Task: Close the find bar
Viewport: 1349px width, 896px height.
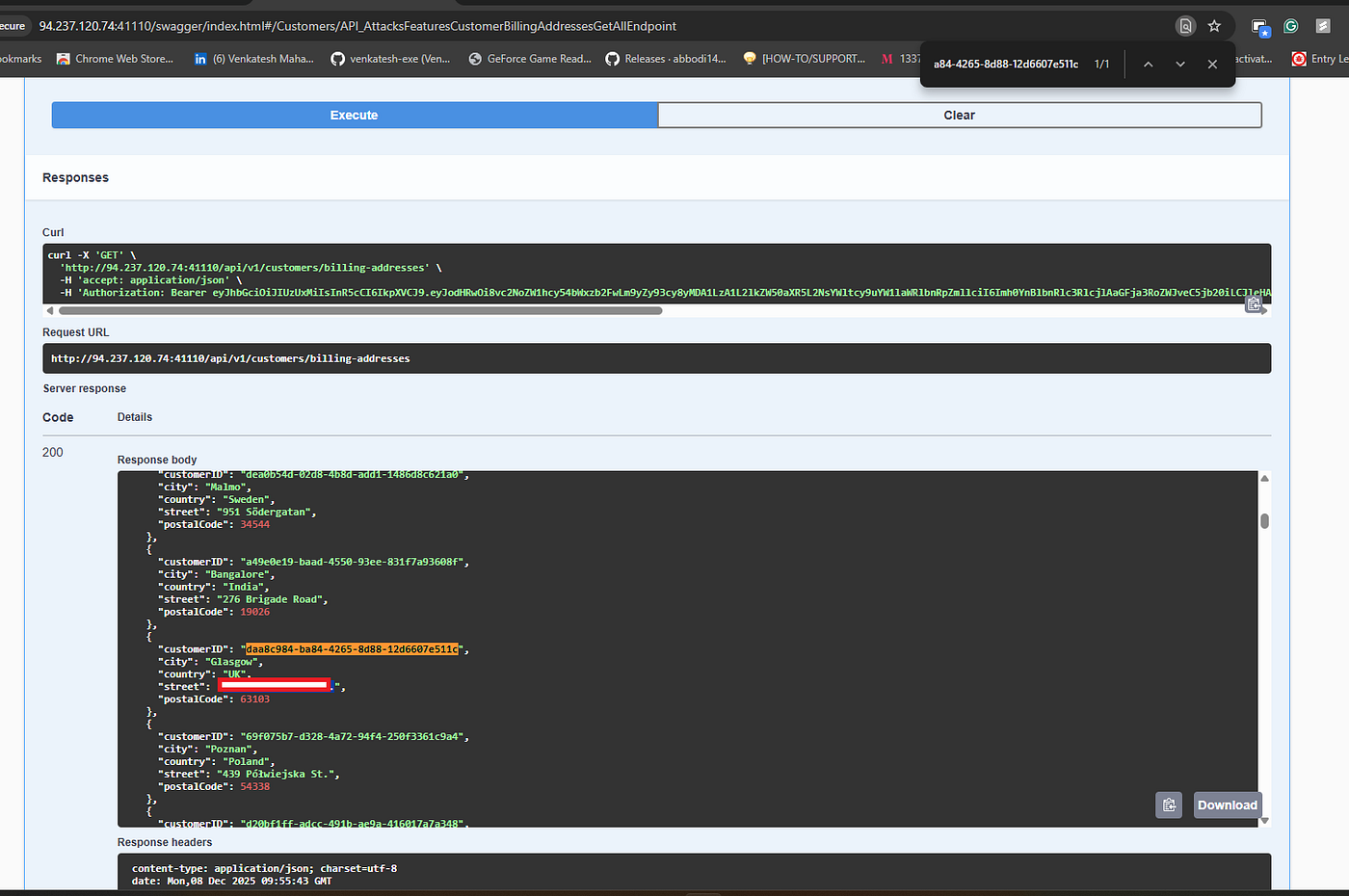Action: click(1212, 64)
